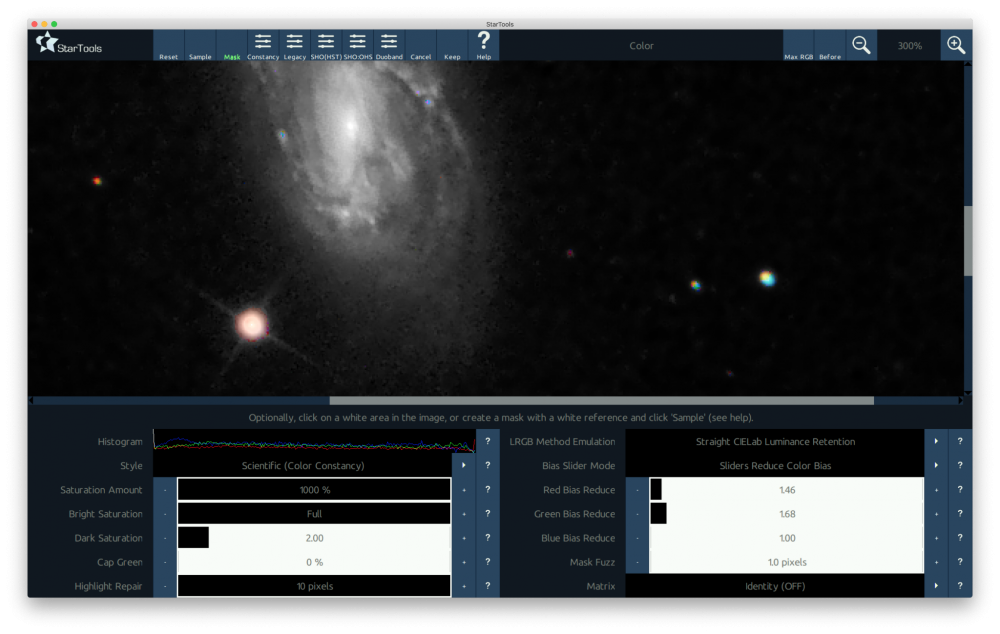Viewport: 1000px width, 634px height.
Task: Decrease Mask Fuzz with minus
Action: [x=637, y=562]
